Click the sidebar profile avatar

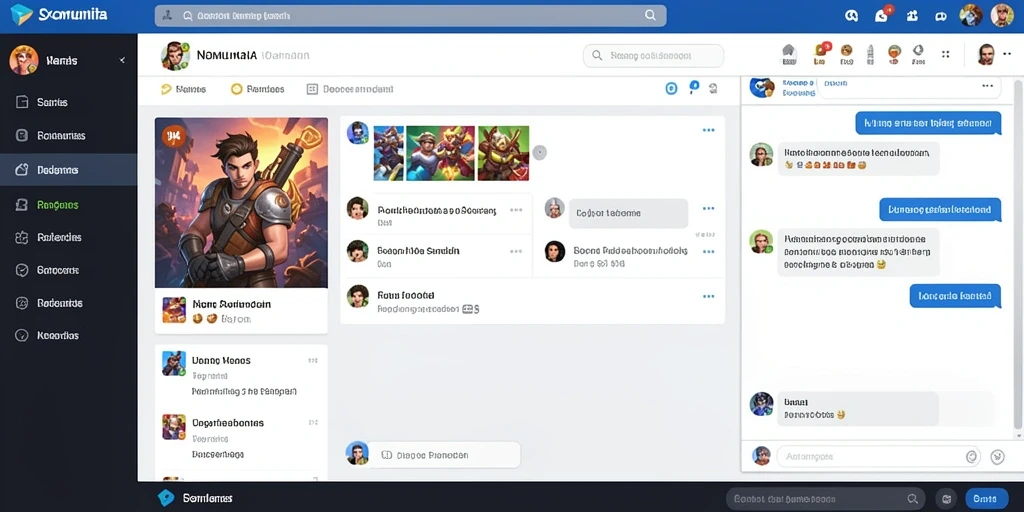[x=24, y=60]
